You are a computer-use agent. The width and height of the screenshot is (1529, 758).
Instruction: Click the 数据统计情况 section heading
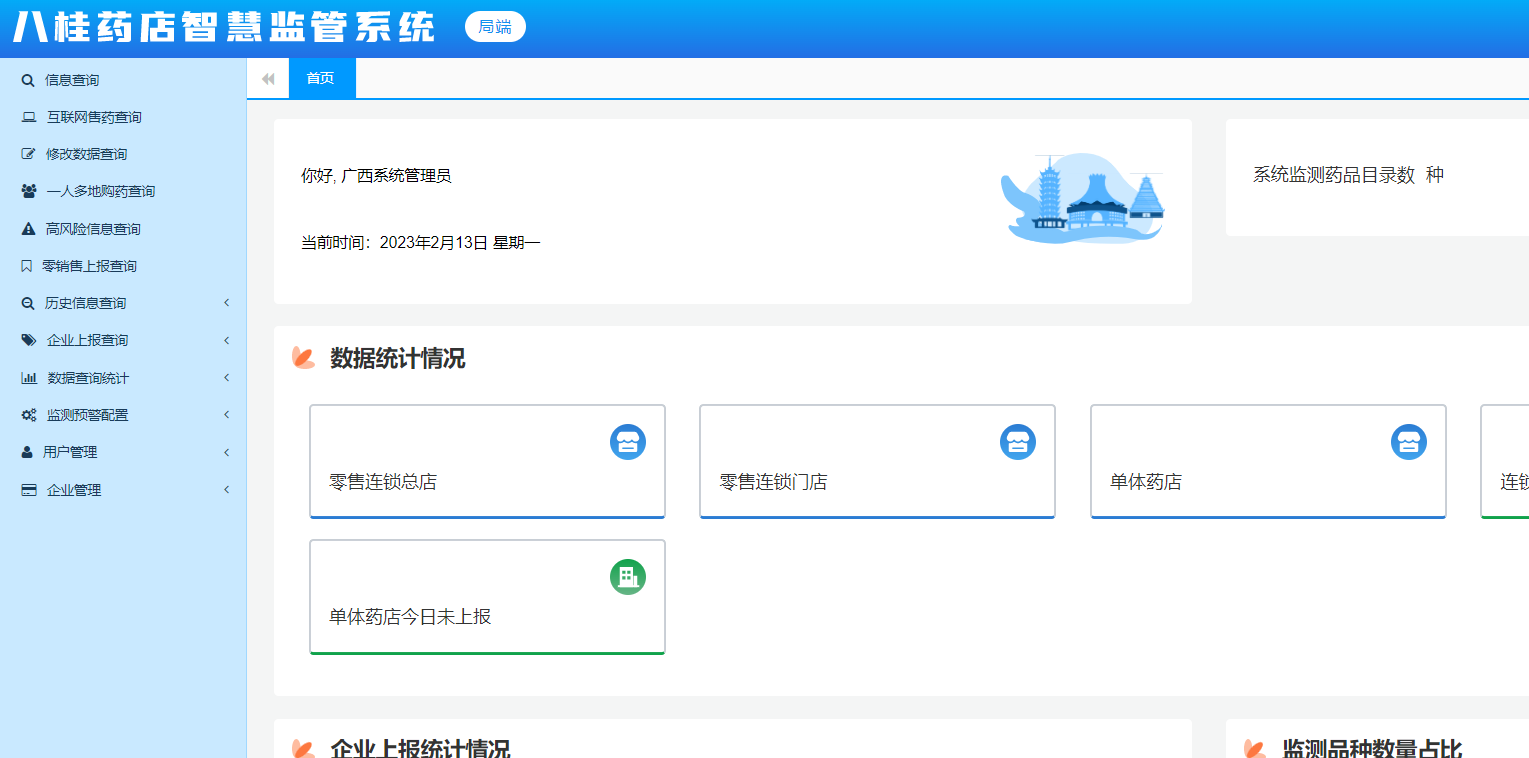click(x=398, y=358)
